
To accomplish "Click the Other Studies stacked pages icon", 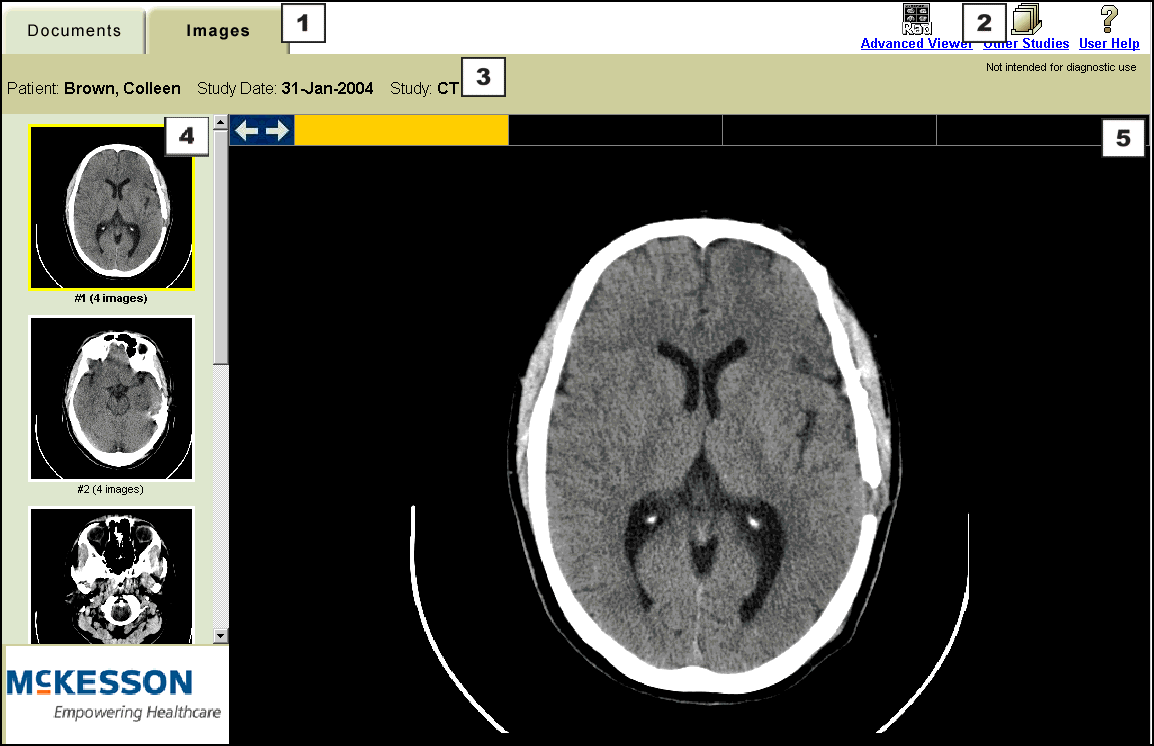I will (1027, 19).
